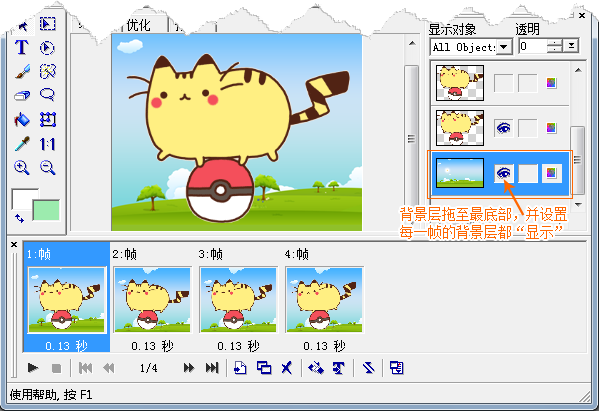This screenshot has height=411, width=599.
Task: Click the Reverse Frame Order icon
Action: pos(368,368)
